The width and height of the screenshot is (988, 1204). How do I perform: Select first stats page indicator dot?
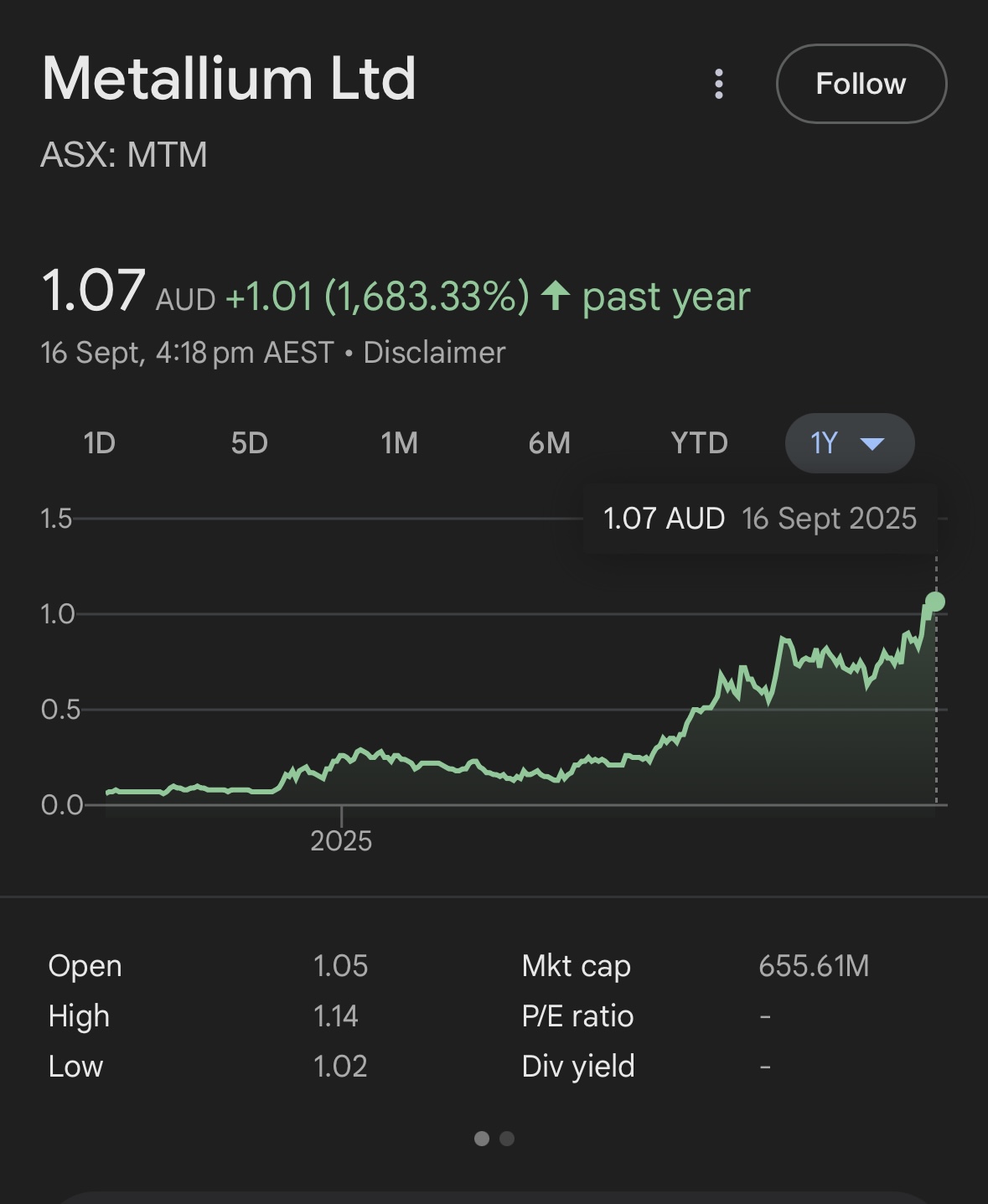(482, 1138)
